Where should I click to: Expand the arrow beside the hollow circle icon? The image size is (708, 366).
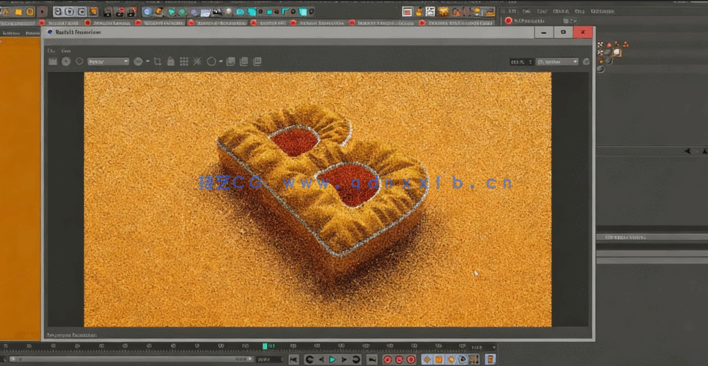[220, 61]
